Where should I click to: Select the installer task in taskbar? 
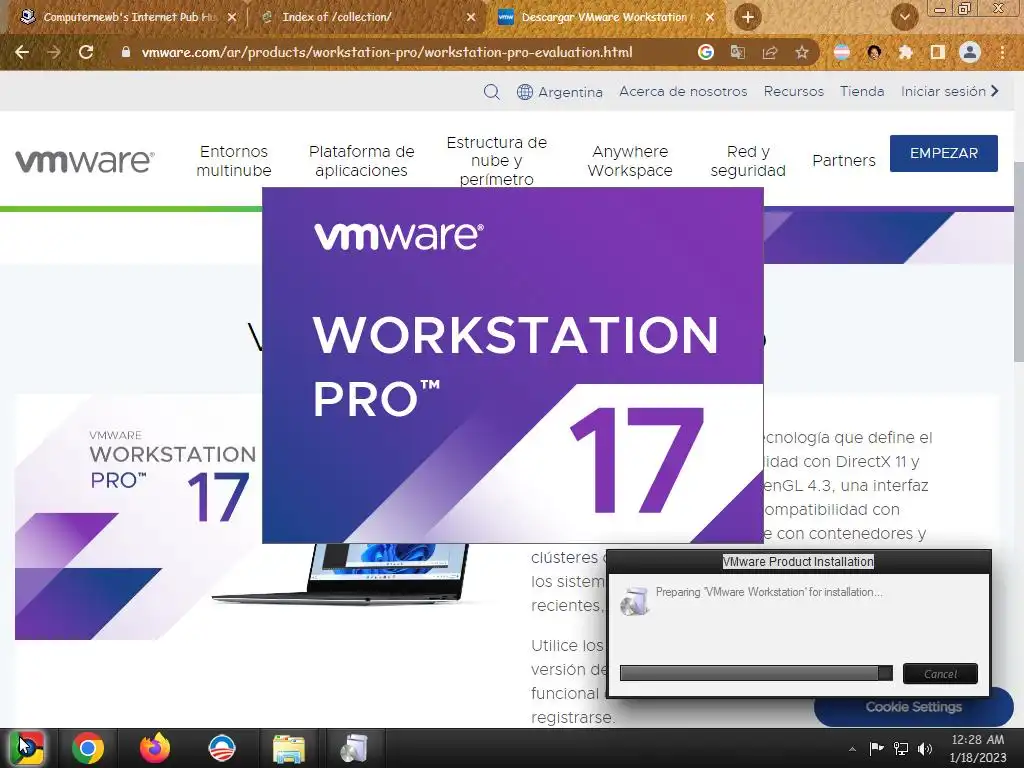click(355, 748)
